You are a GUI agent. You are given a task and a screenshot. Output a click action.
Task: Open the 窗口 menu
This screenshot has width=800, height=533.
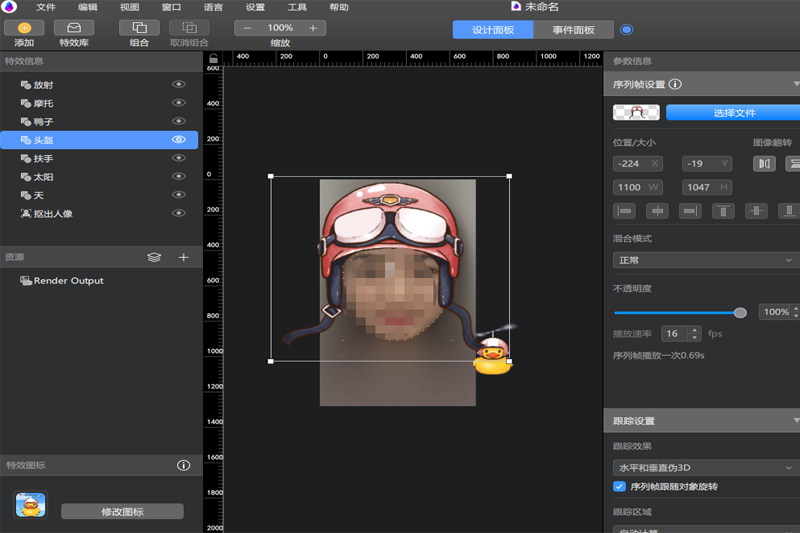[x=171, y=7]
